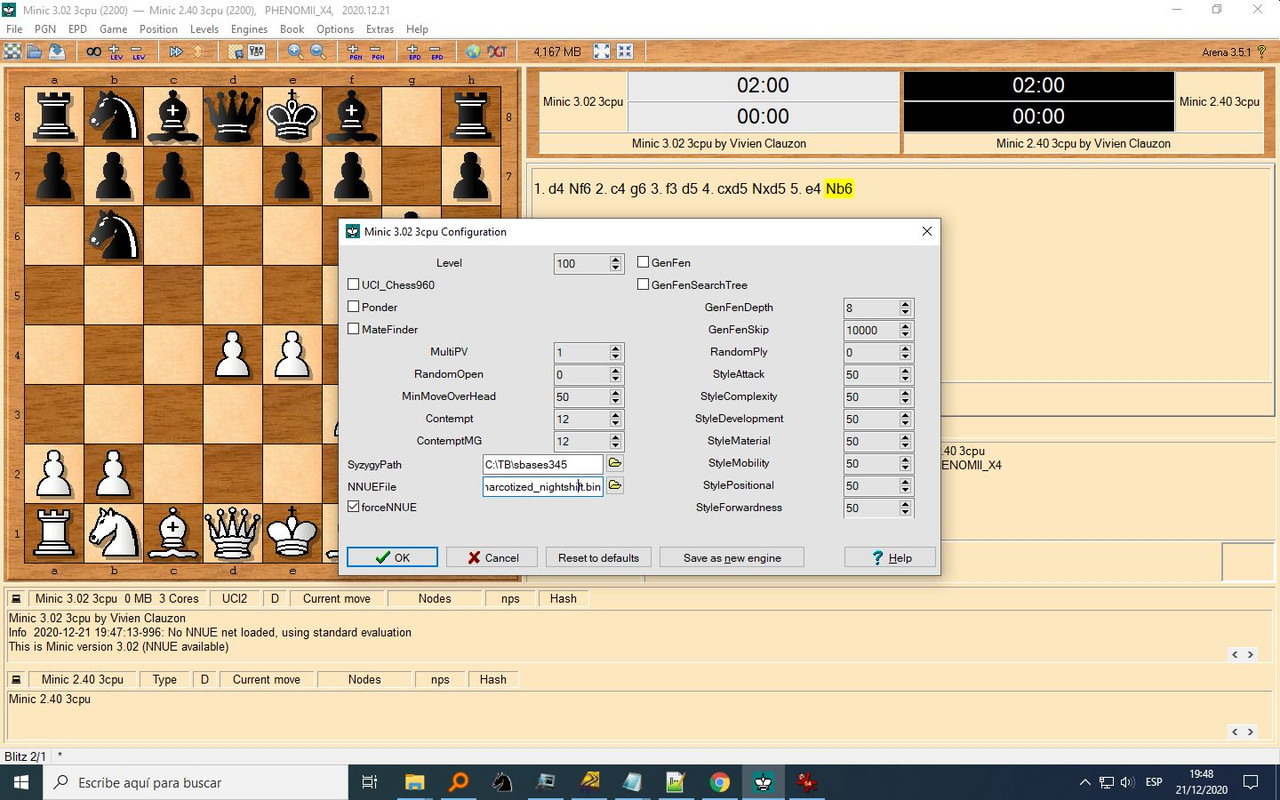Screen dimensions: 1280x800
Task: Click the Windows Start button
Action: tap(21, 782)
